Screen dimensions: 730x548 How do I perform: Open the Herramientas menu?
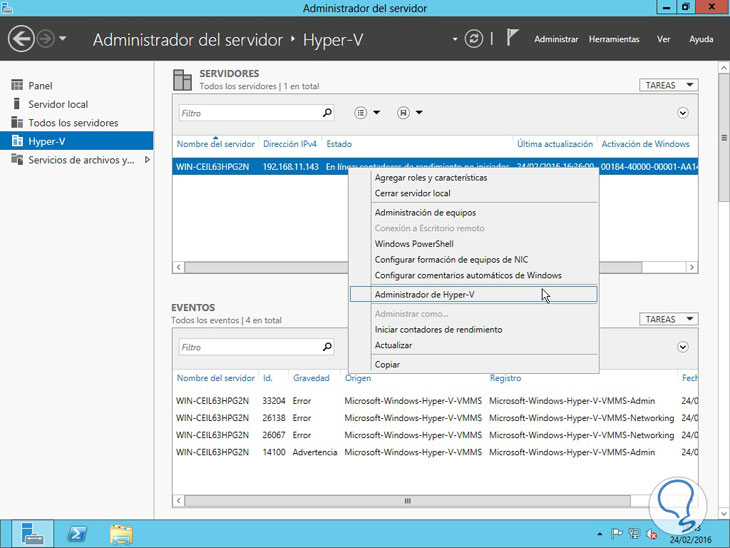(x=614, y=39)
